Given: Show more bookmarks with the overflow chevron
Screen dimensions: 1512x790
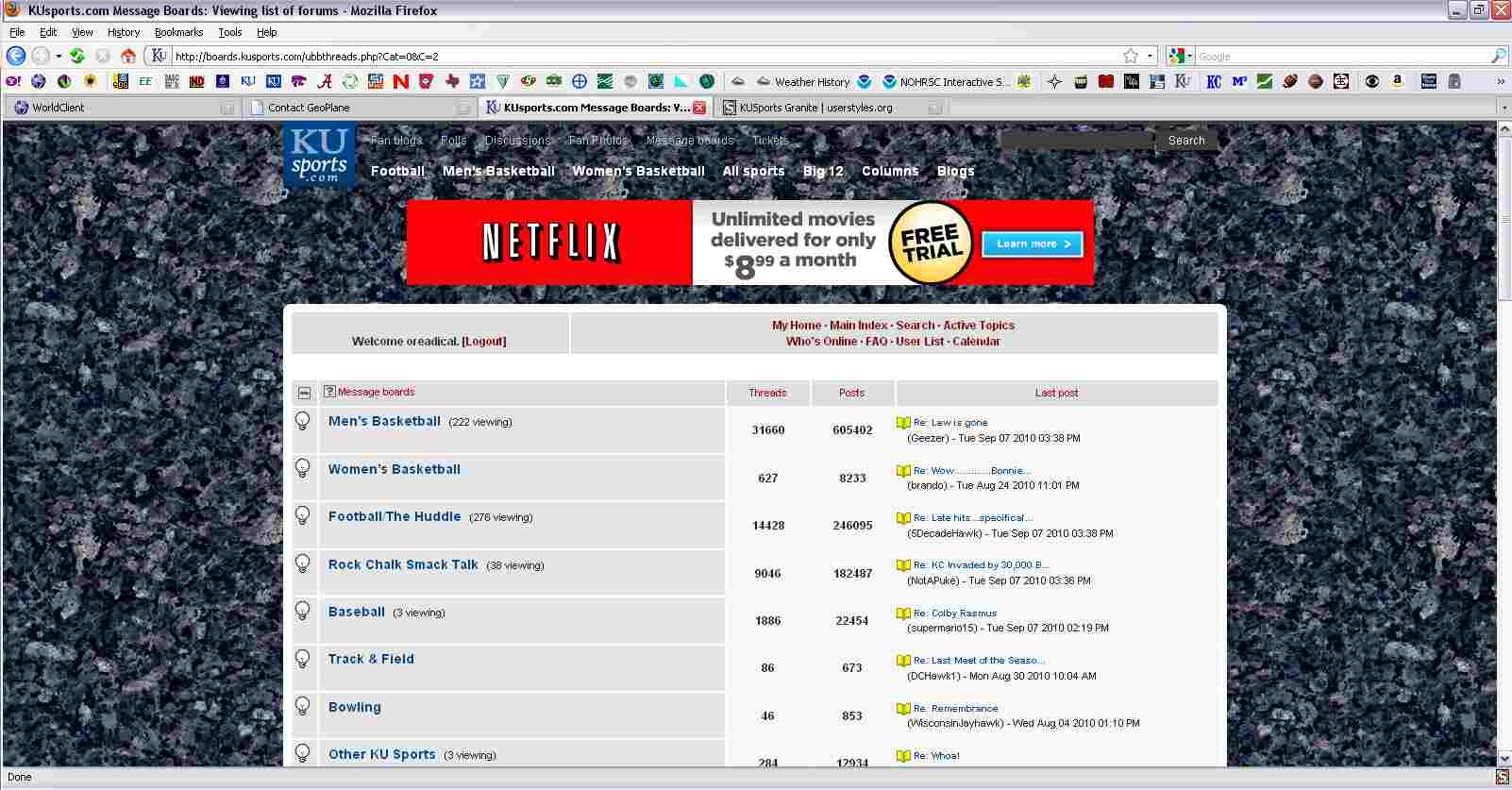Looking at the screenshot, I should (1501, 82).
